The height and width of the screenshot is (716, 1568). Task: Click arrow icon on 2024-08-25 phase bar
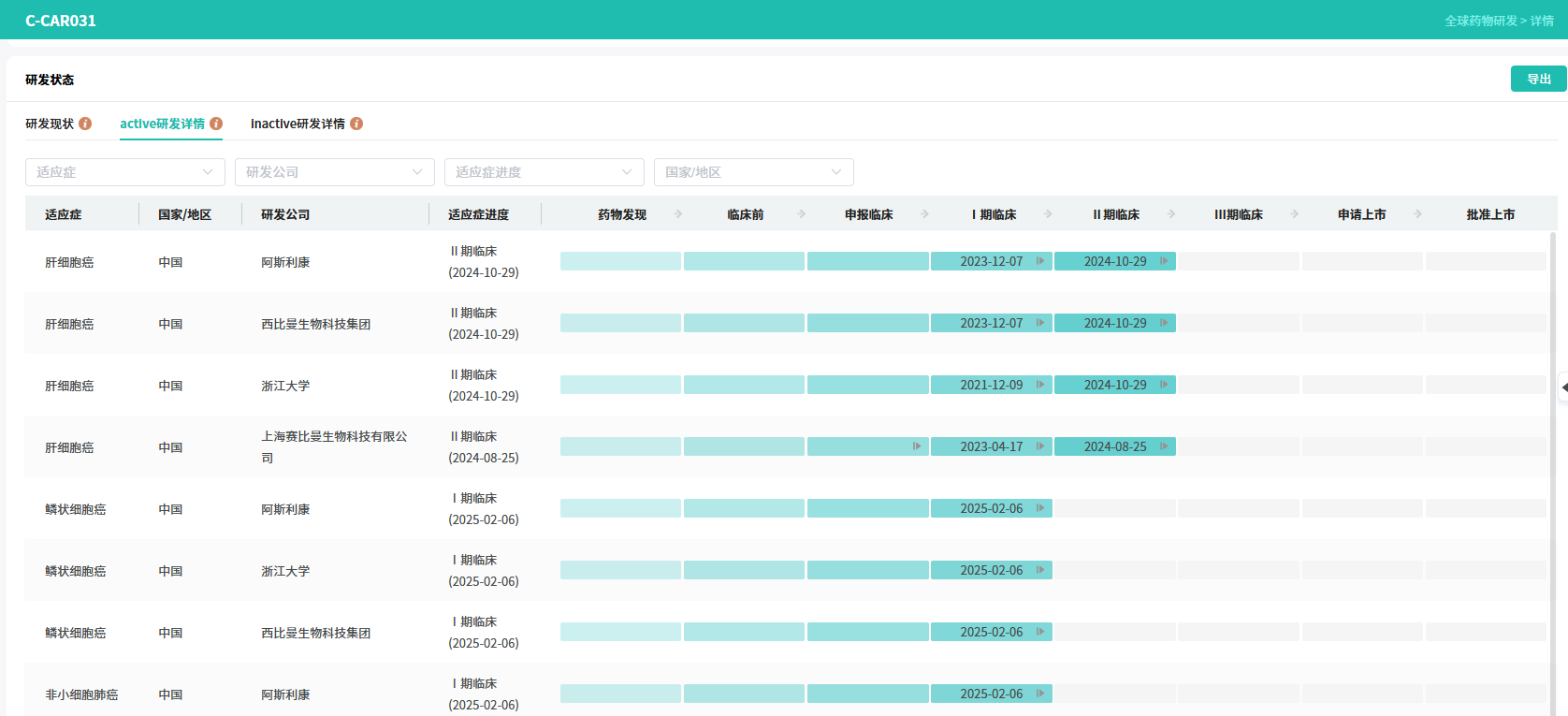pos(1163,446)
